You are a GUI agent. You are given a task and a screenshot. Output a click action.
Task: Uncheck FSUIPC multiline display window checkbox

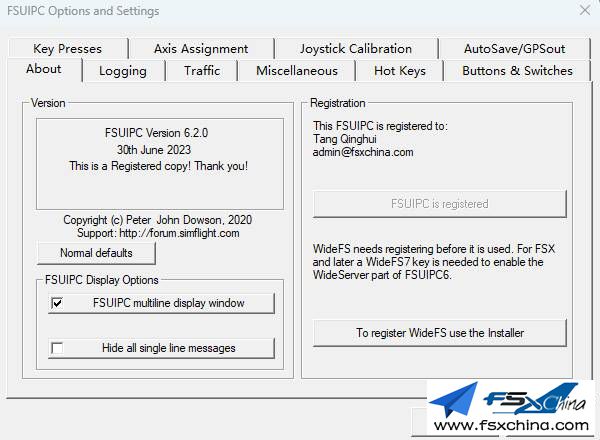click(x=57, y=303)
